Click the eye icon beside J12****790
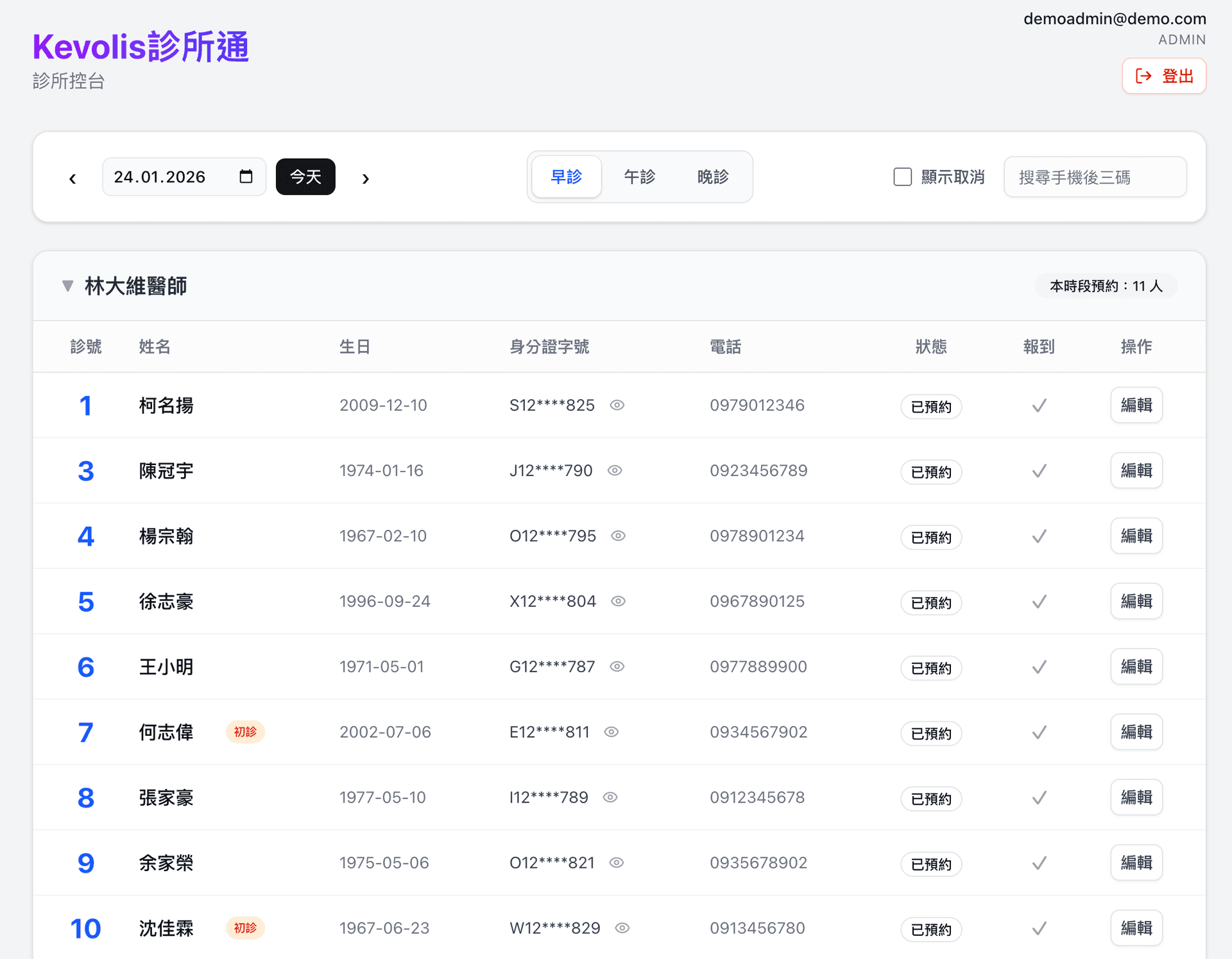1232x959 pixels. [x=614, y=470]
